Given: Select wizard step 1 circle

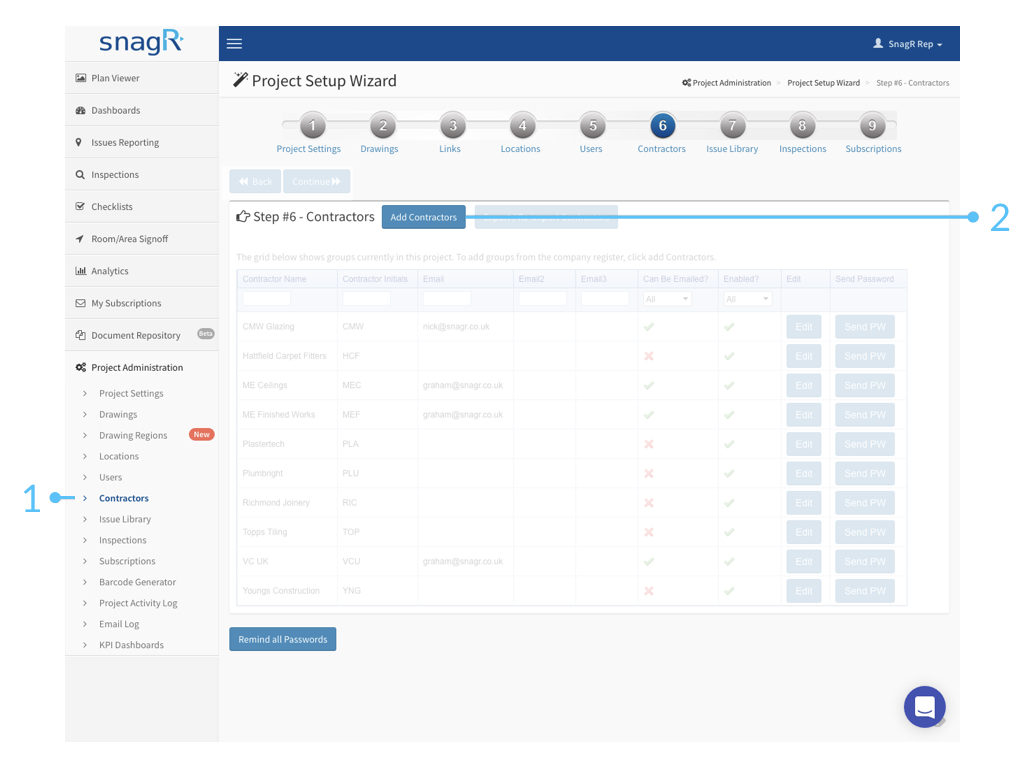Looking at the screenshot, I should [x=313, y=125].
